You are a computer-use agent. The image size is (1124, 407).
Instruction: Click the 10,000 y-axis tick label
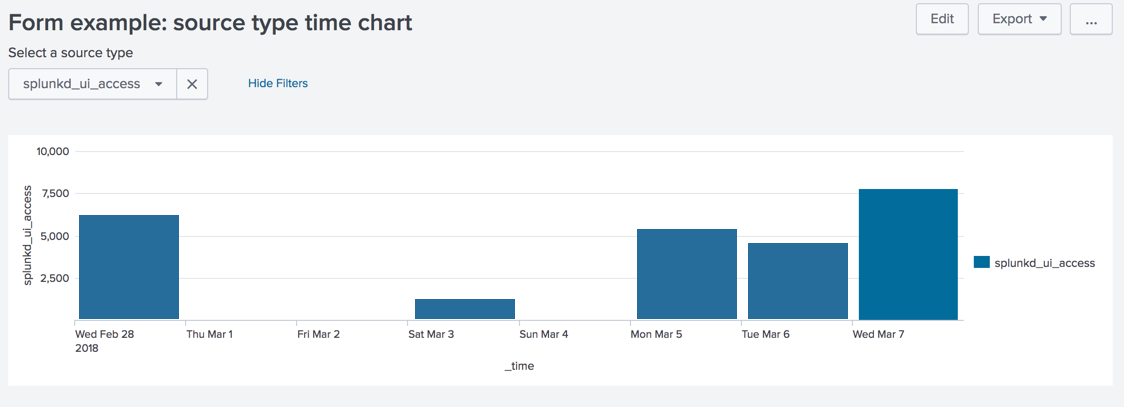pos(51,151)
